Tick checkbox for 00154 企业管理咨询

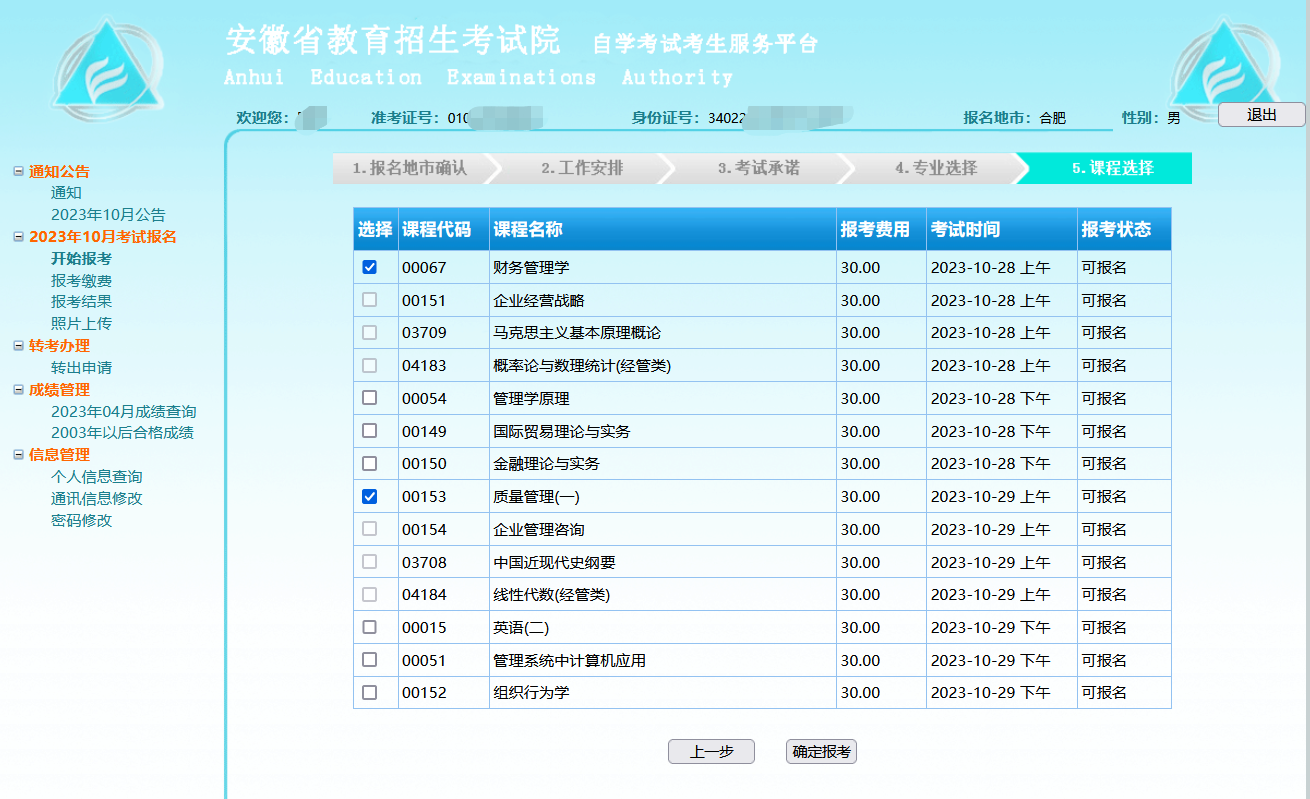[x=370, y=529]
